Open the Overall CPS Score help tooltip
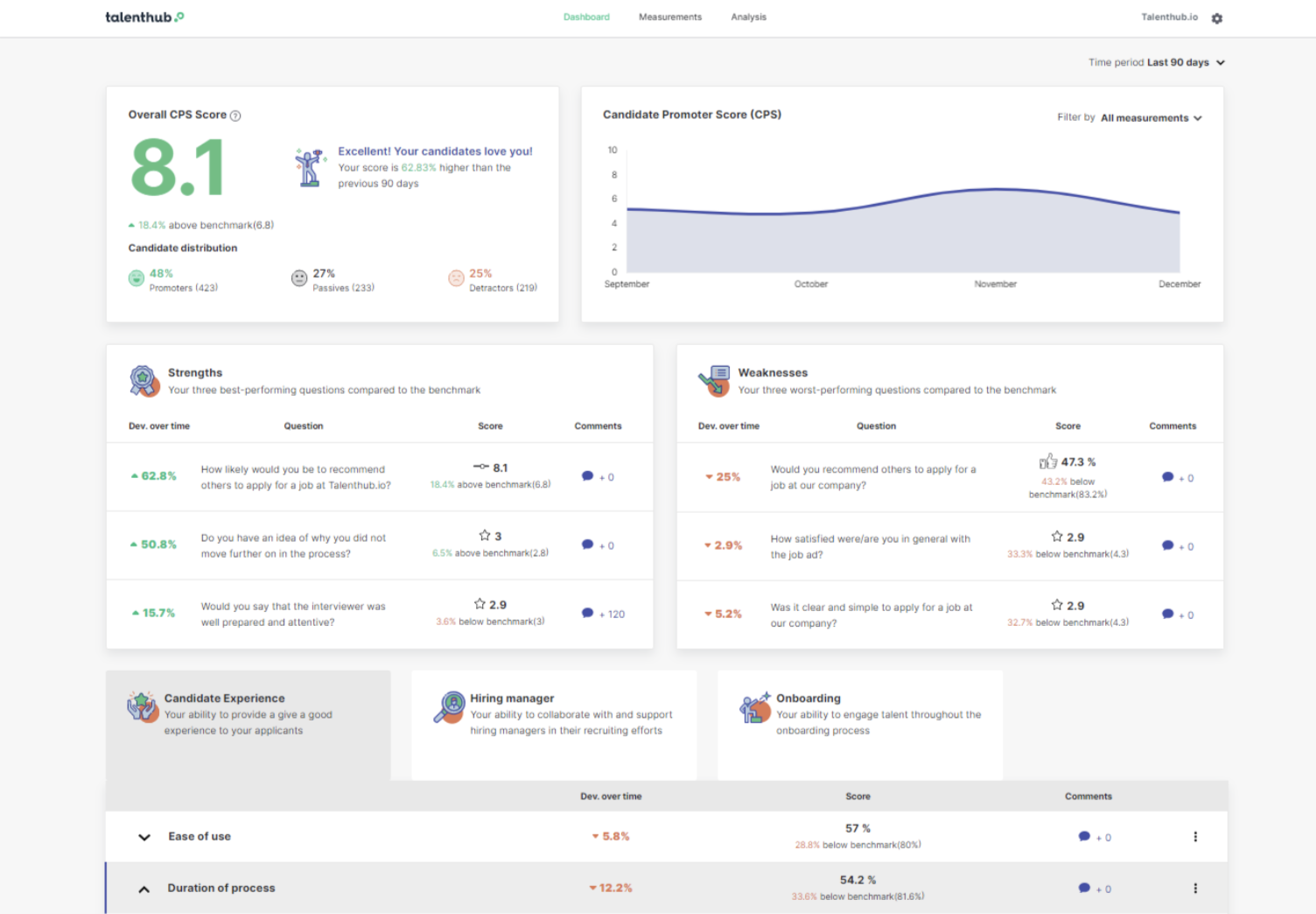The image size is (1316, 914). (234, 115)
